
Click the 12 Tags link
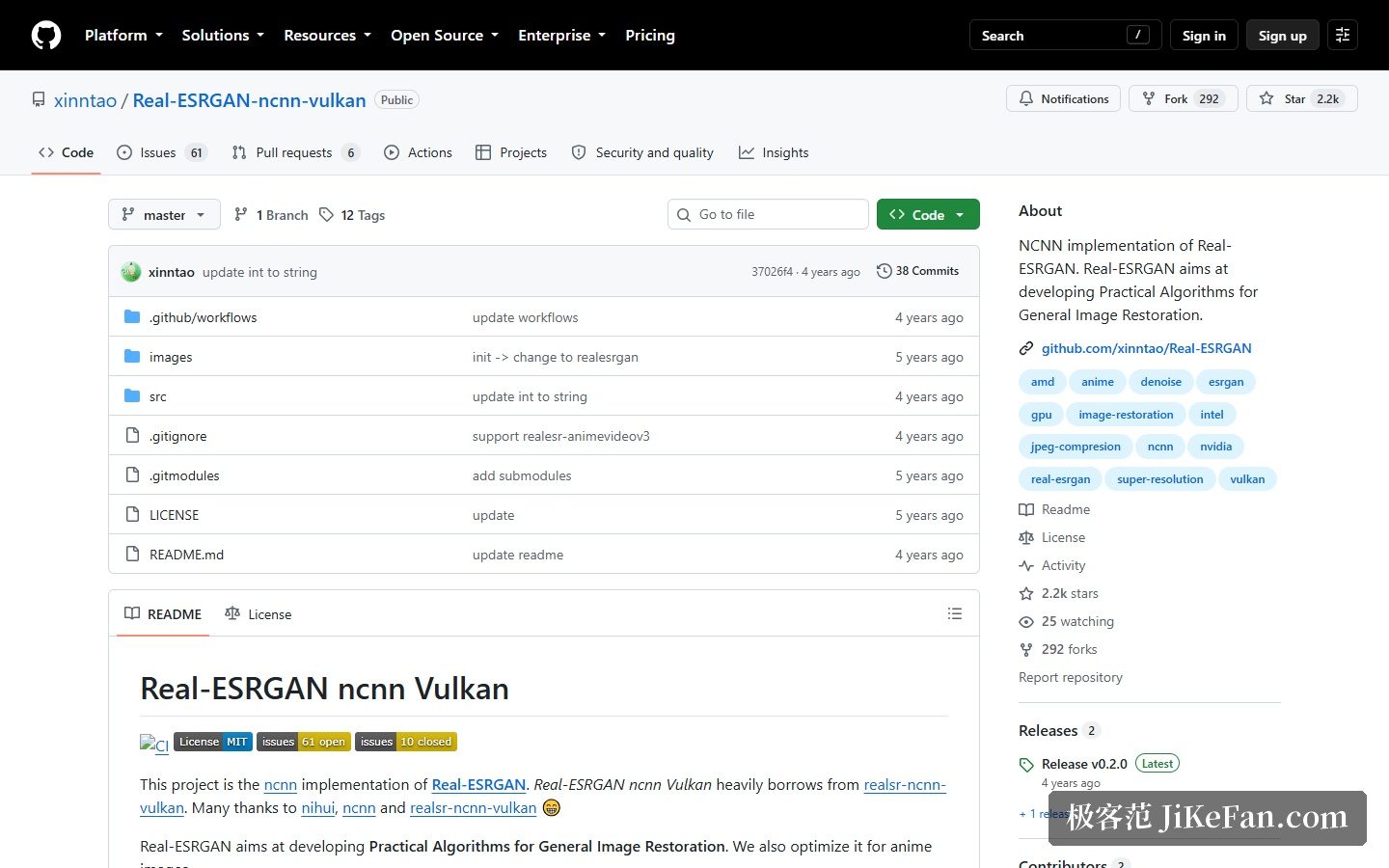click(352, 215)
